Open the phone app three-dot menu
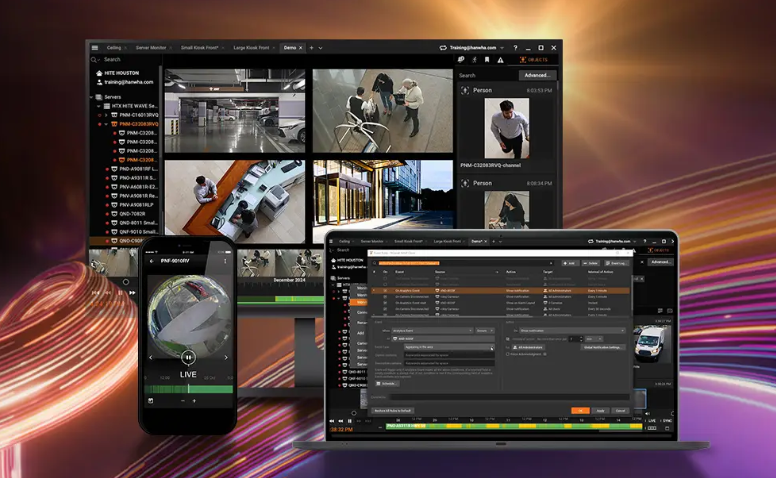The image size is (776, 478). [225, 261]
